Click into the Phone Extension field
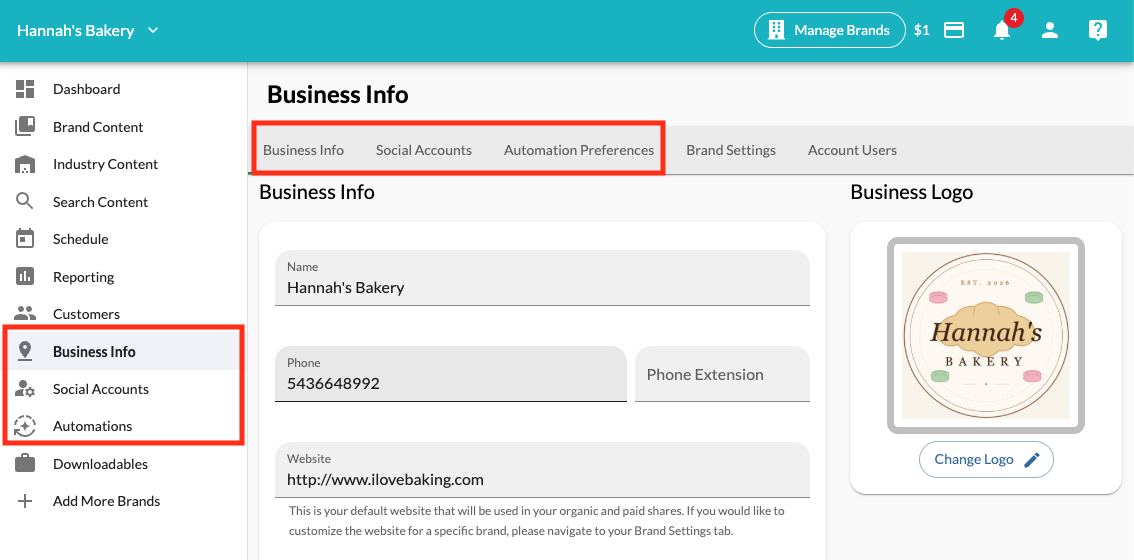The image size is (1134, 560). pyautogui.click(x=722, y=374)
